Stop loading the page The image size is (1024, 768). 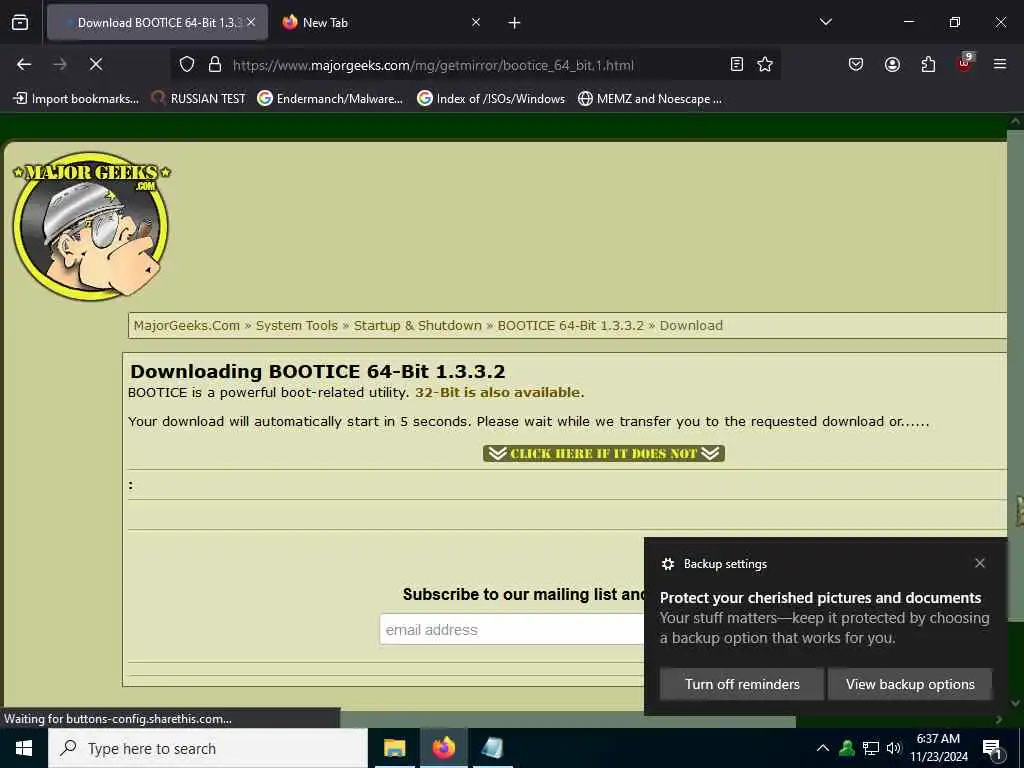[x=95, y=64]
